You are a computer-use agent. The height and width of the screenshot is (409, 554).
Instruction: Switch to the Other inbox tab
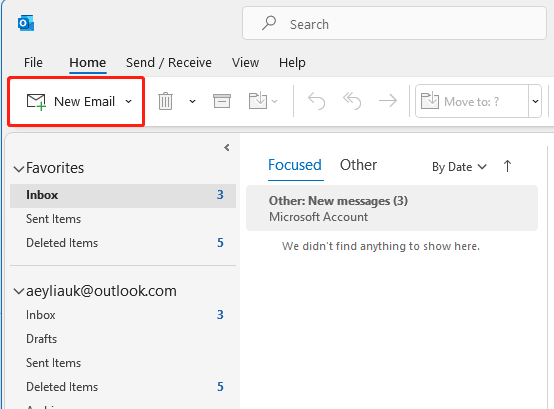pos(358,165)
